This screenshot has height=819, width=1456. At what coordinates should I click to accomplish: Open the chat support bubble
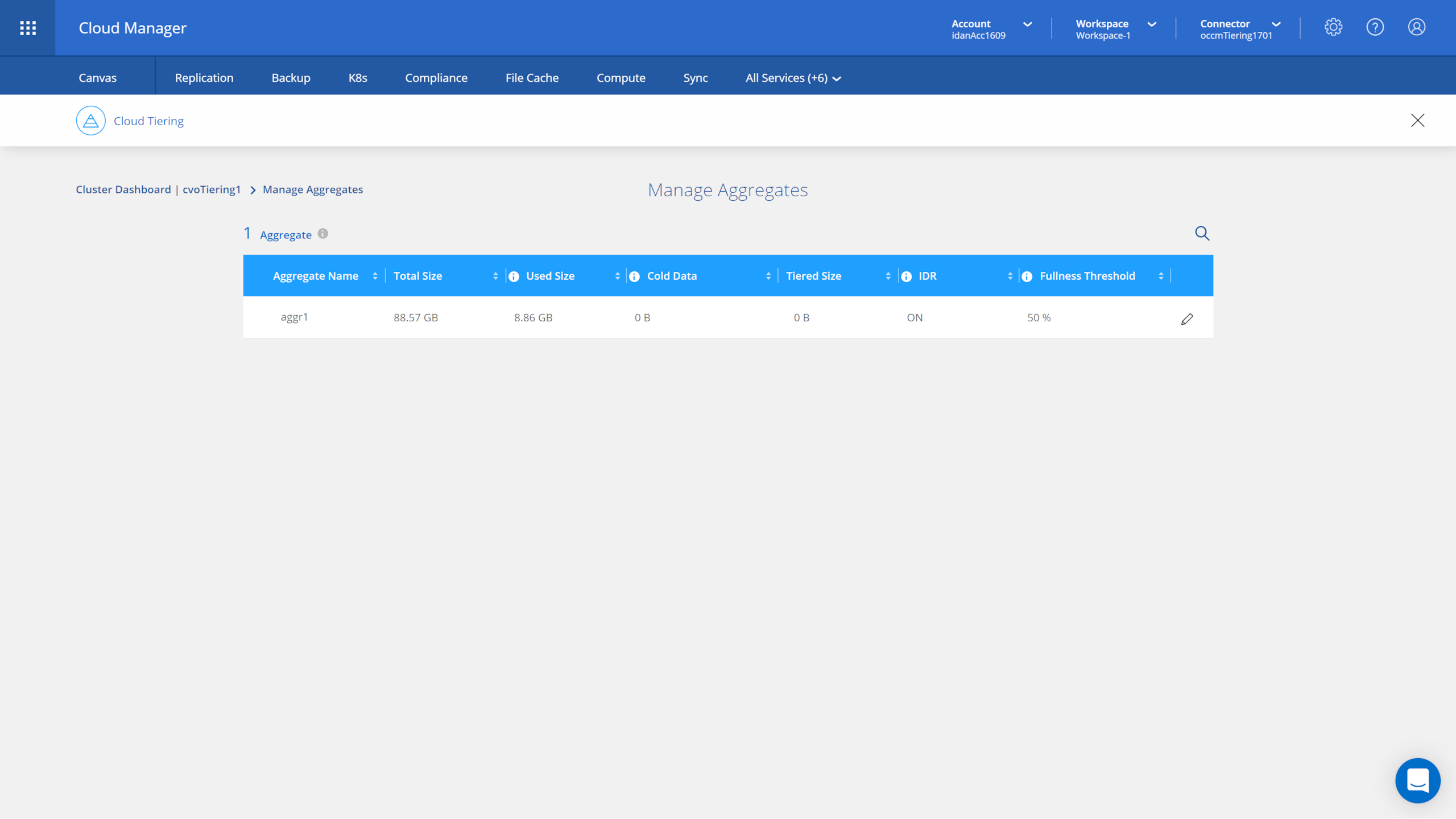[x=1417, y=780]
